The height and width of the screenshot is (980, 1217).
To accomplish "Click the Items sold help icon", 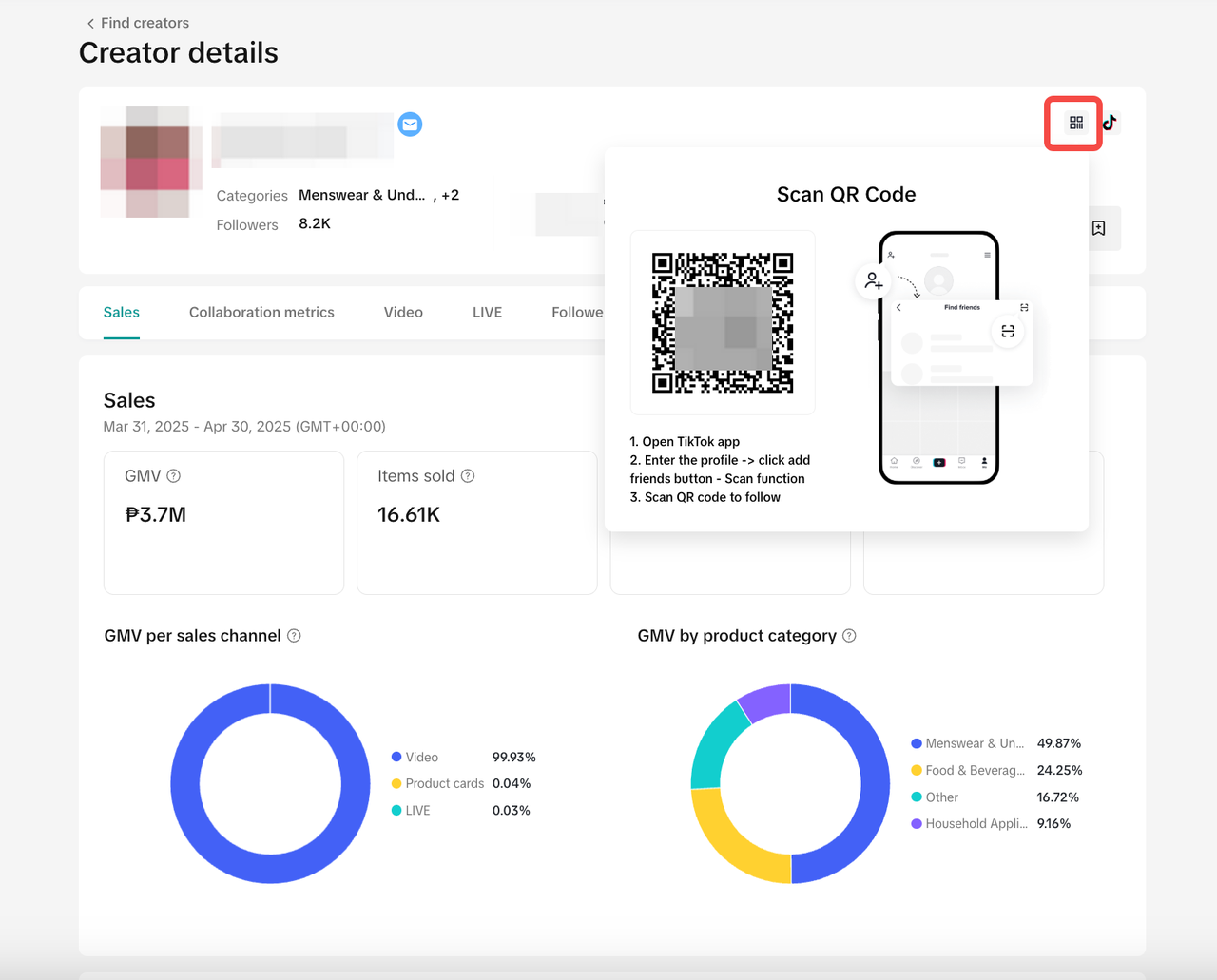I will point(468,476).
